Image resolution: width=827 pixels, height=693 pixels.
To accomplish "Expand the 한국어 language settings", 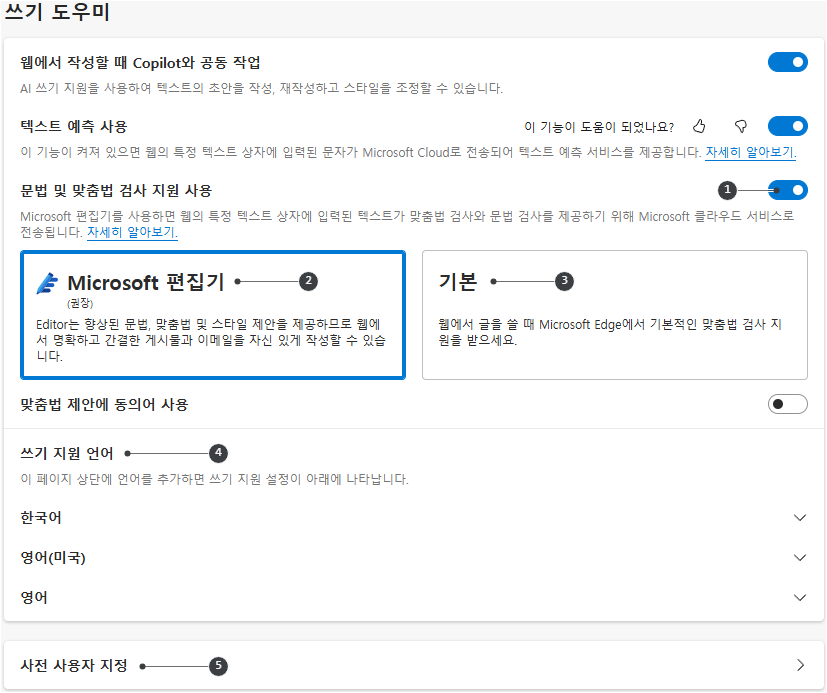I will (800, 518).
